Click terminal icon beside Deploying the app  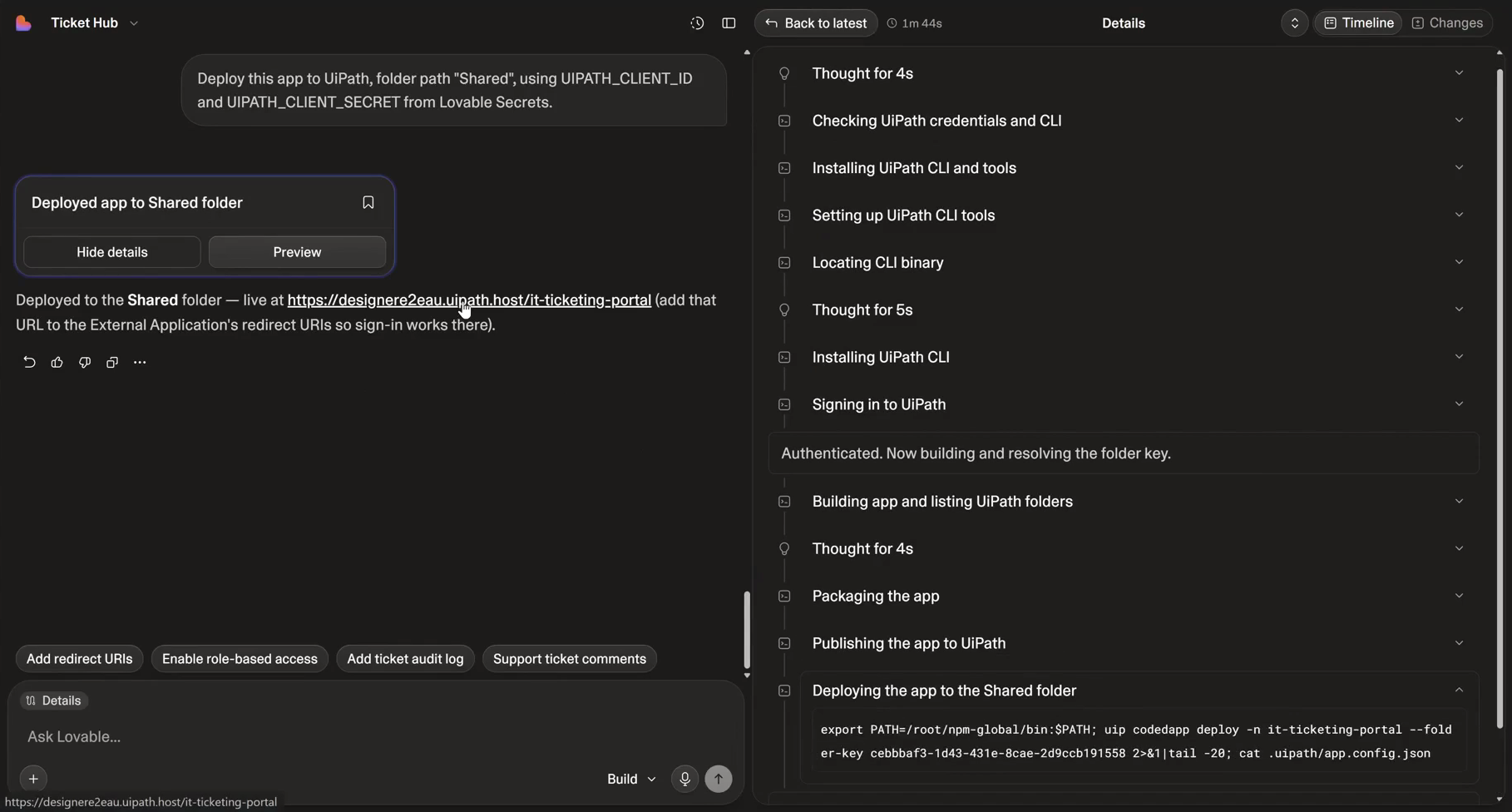[784, 691]
